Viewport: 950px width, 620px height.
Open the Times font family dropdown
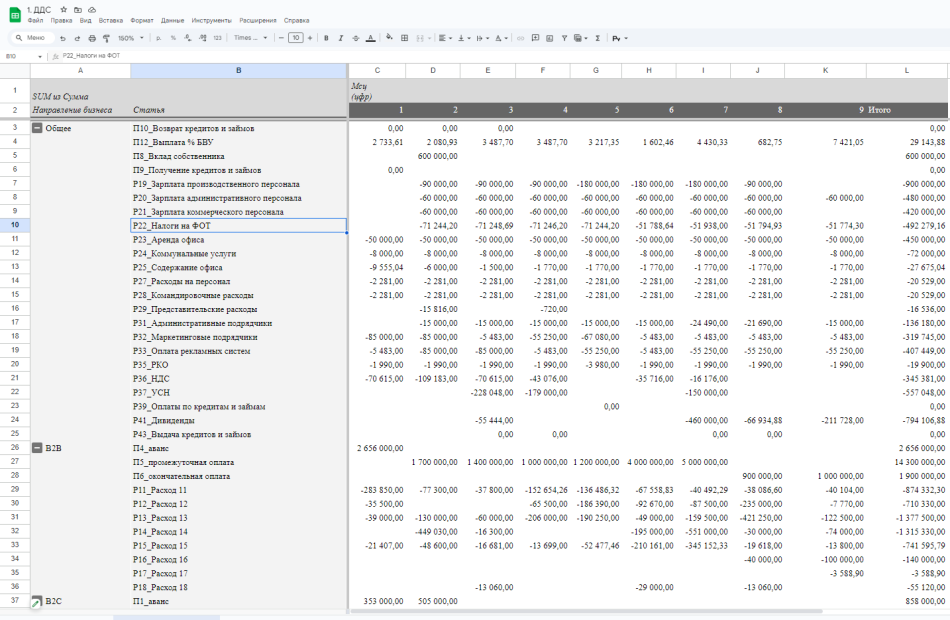(x=250, y=38)
